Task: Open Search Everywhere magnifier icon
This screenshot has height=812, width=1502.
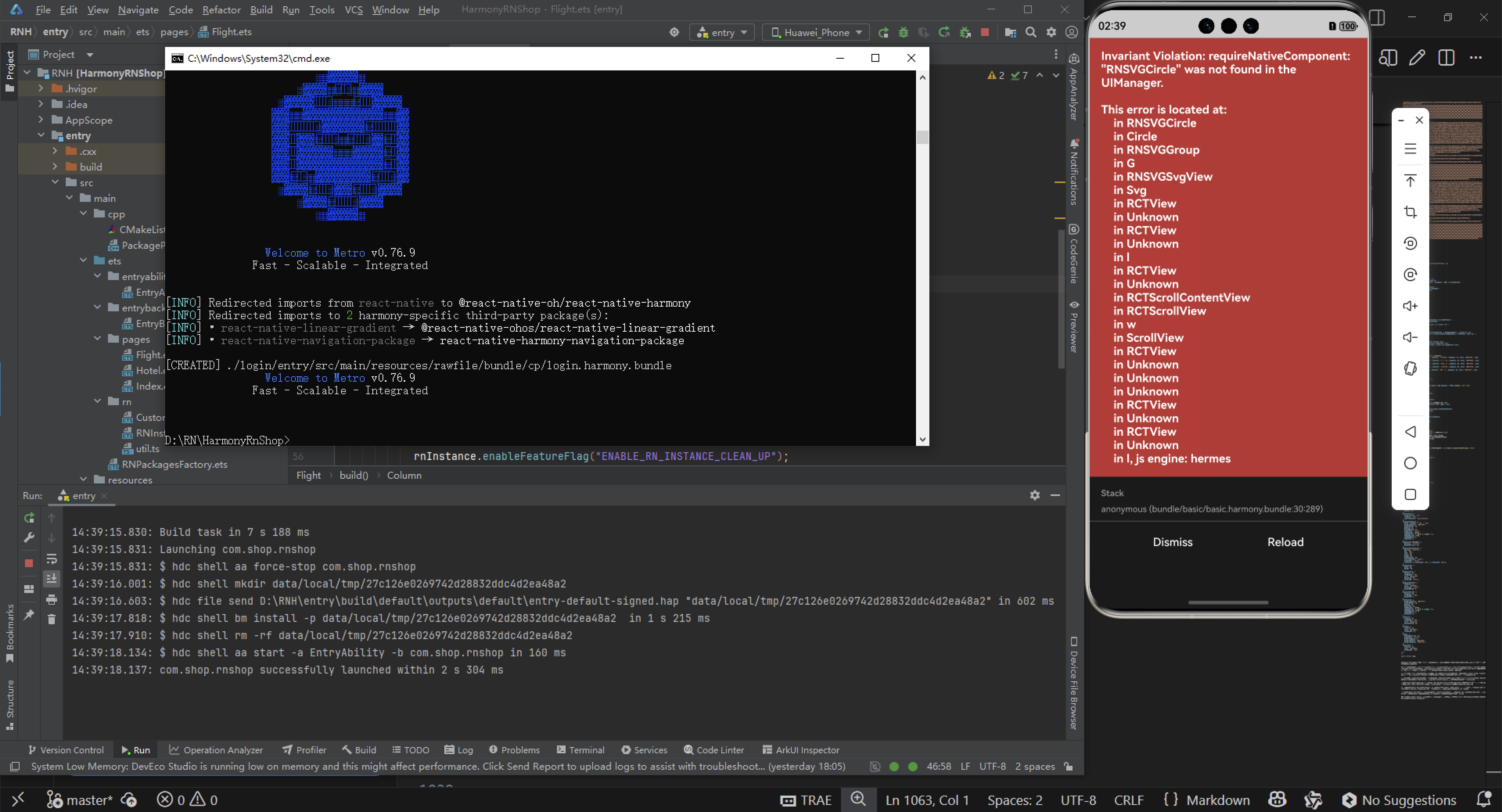Action: coord(1031,32)
